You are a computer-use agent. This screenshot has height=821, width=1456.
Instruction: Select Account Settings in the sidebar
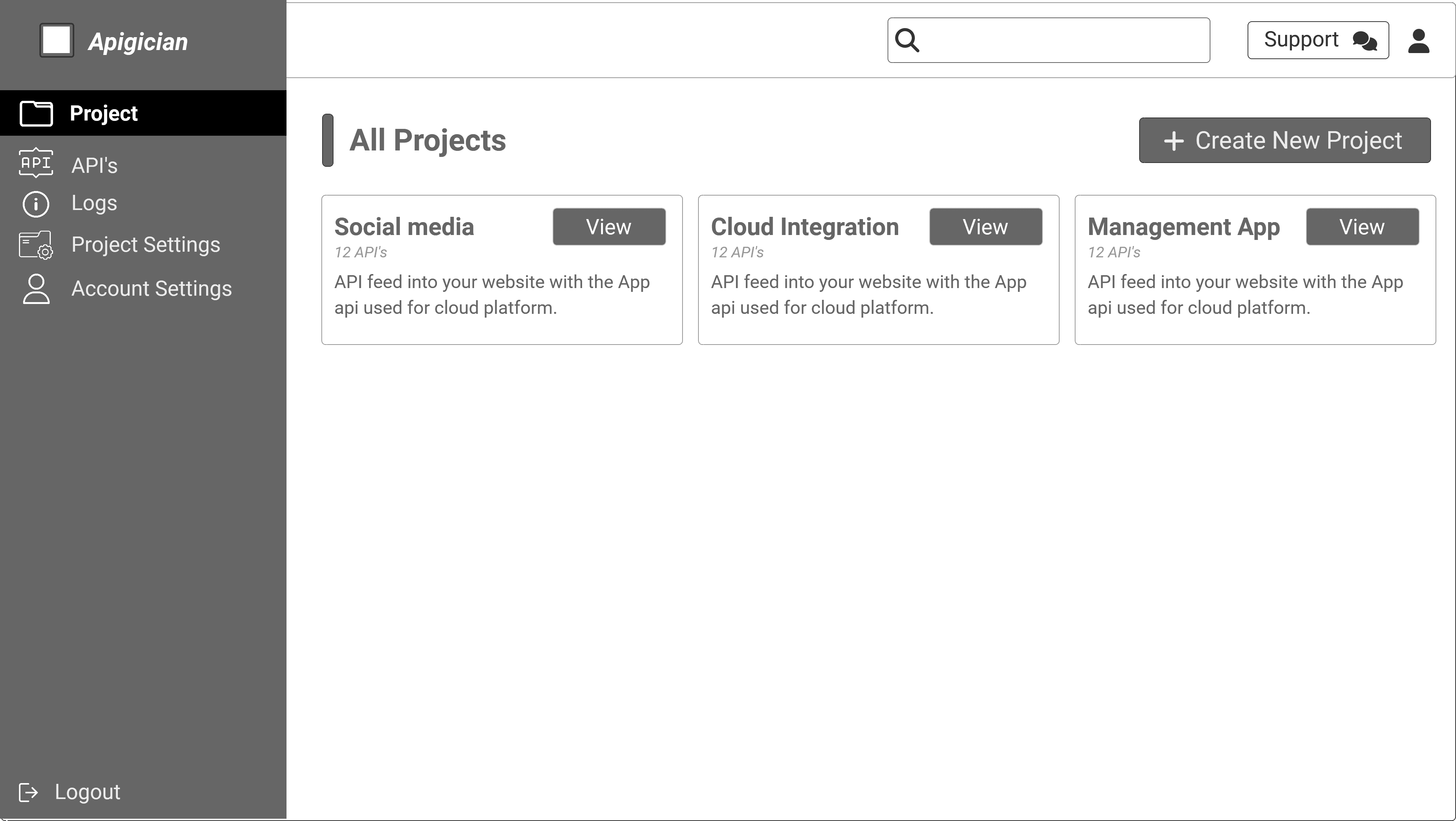pos(152,289)
